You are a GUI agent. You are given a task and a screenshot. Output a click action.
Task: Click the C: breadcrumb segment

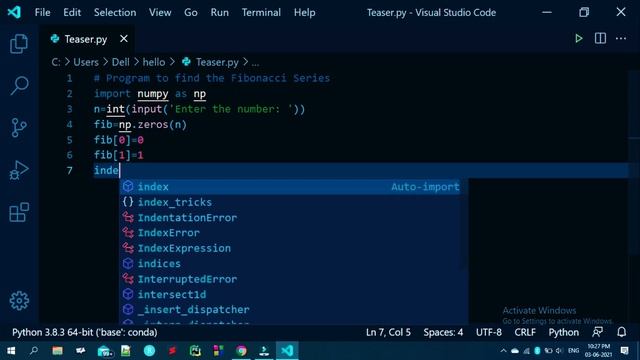[x=56, y=62]
